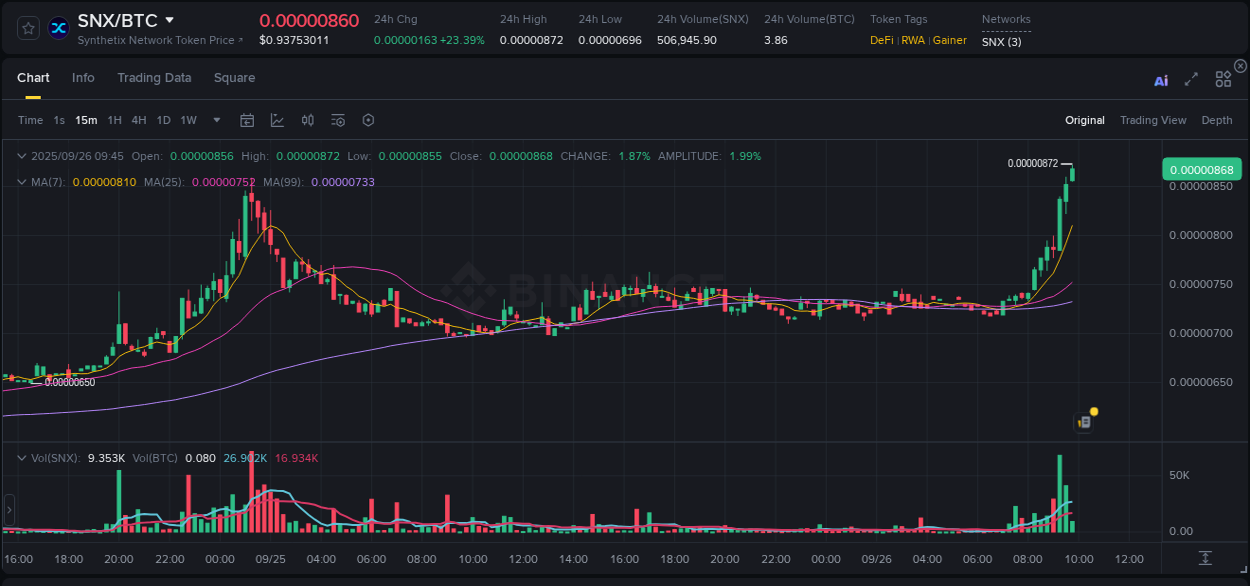The width and height of the screenshot is (1250, 586).
Task: Select the Depth chart view
Action: (x=1216, y=120)
